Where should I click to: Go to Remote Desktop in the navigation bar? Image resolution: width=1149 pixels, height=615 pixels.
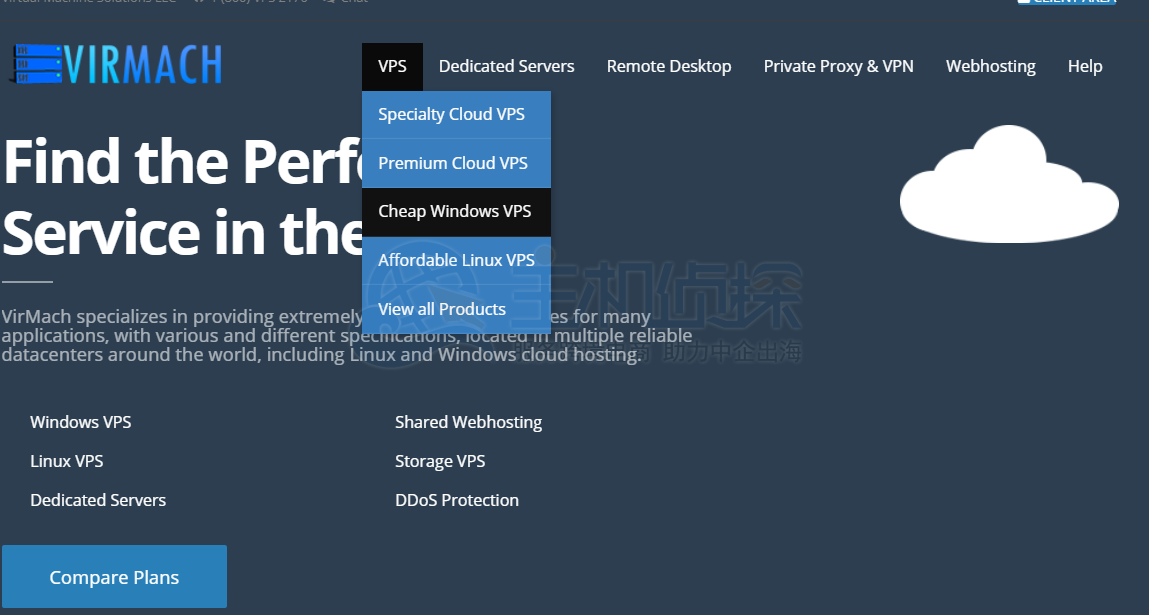[669, 67]
